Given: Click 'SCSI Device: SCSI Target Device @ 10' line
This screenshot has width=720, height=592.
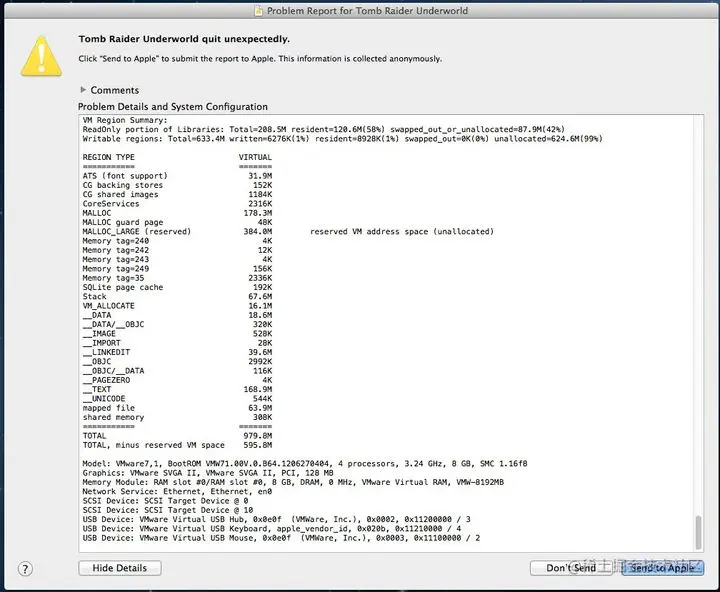Looking at the screenshot, I should pyautogui.click(x=168, y=510).
